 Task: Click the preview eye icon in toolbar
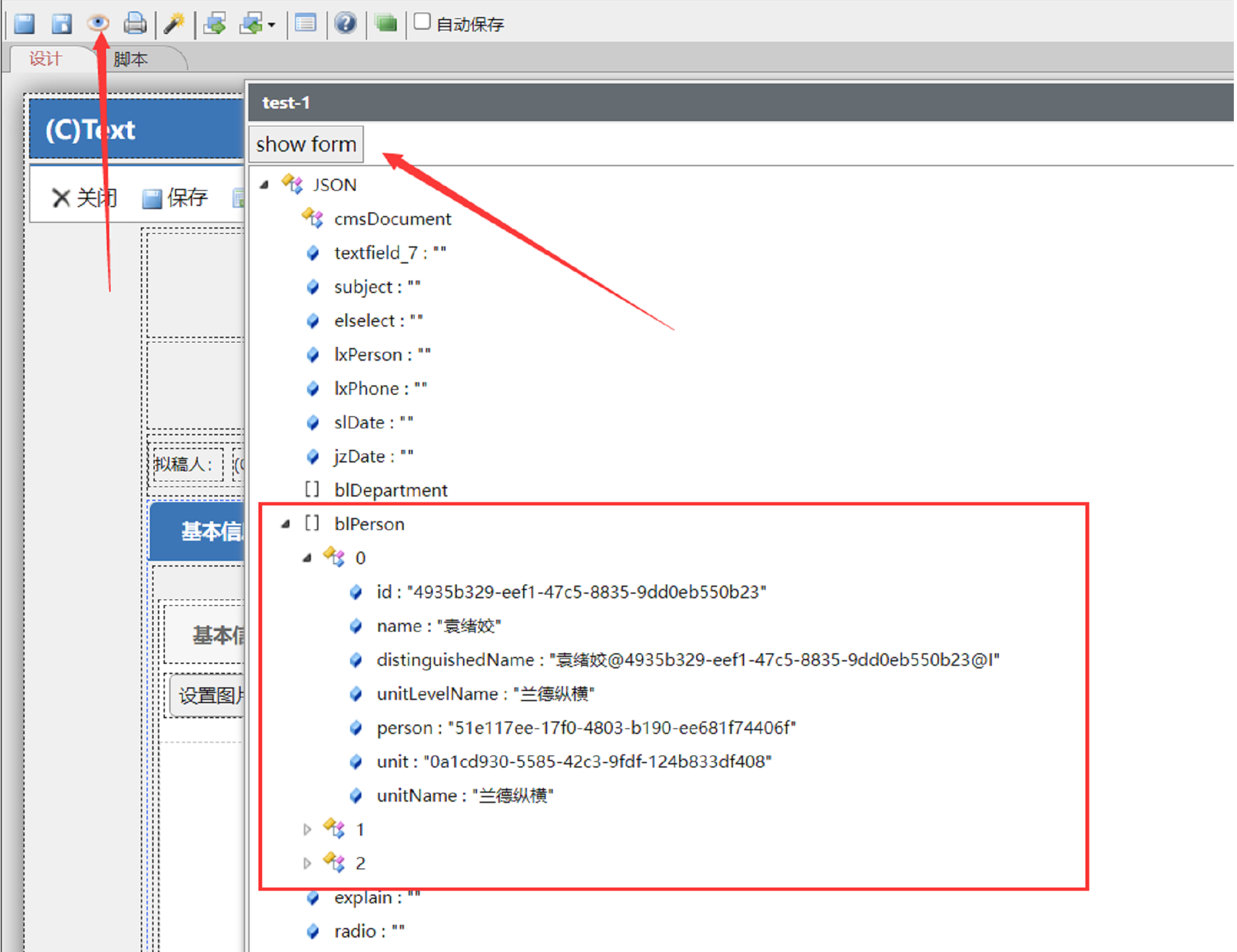(x=98, y=24)
